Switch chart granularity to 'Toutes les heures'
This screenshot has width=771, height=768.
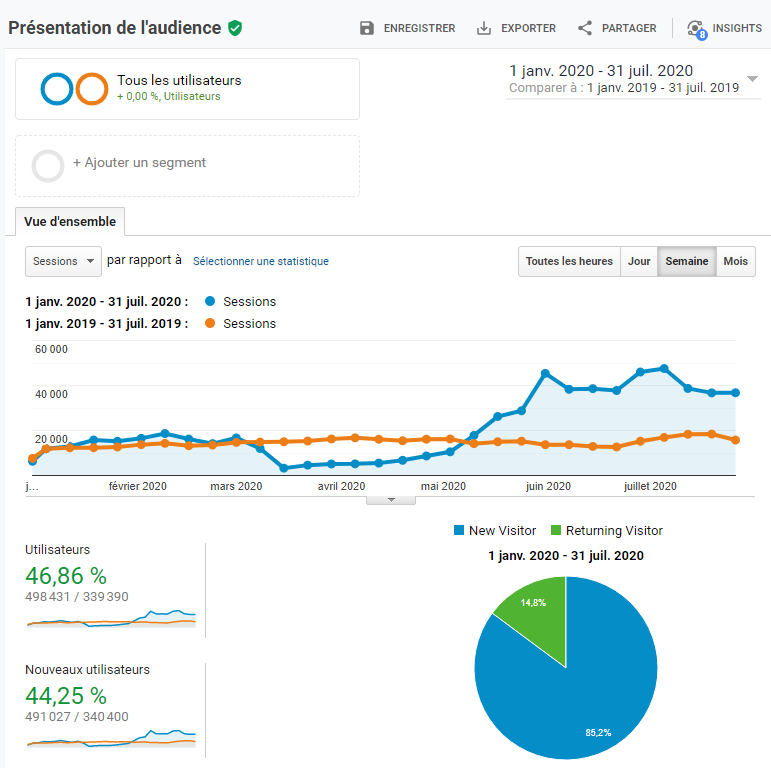coord(569,261)
